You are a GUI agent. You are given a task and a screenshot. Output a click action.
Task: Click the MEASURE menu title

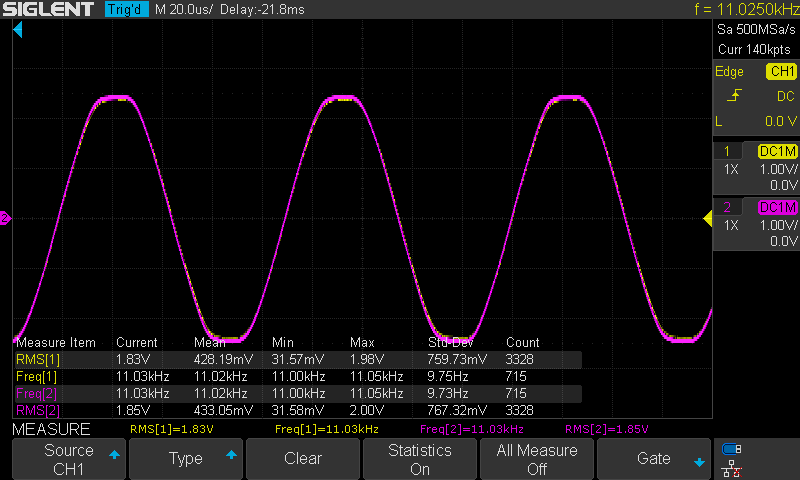click(51, 429)
